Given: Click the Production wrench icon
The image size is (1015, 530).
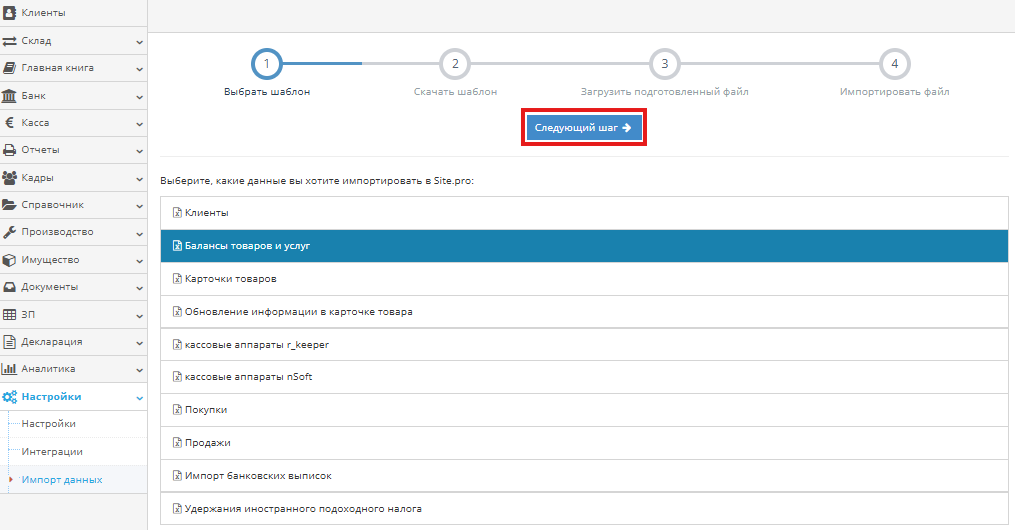Looking at the screenshot, I should (x=10, y=232).
